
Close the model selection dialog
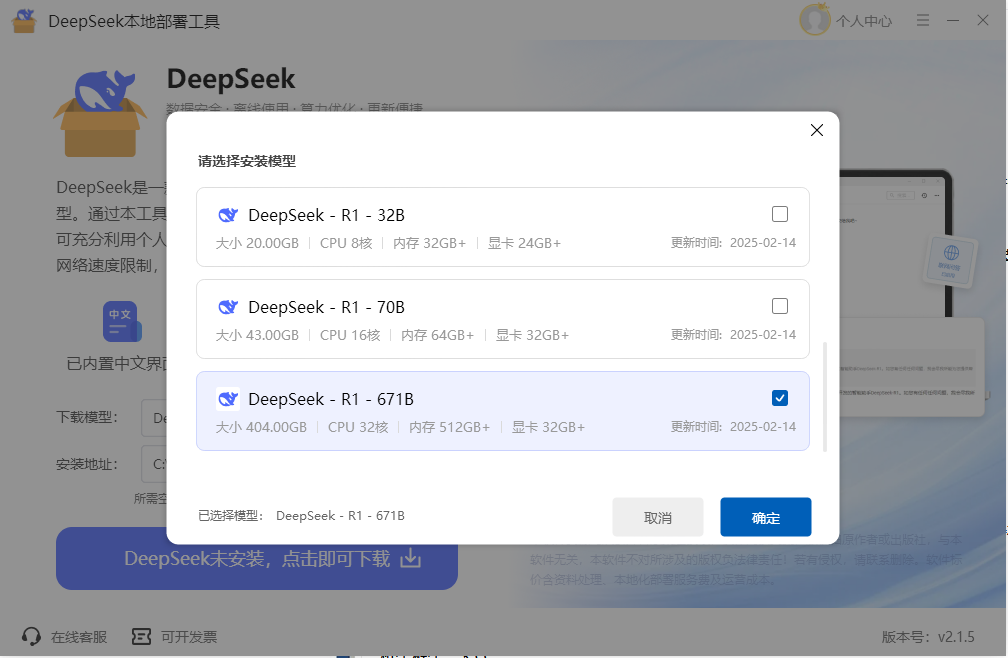(x=817, y=130)
